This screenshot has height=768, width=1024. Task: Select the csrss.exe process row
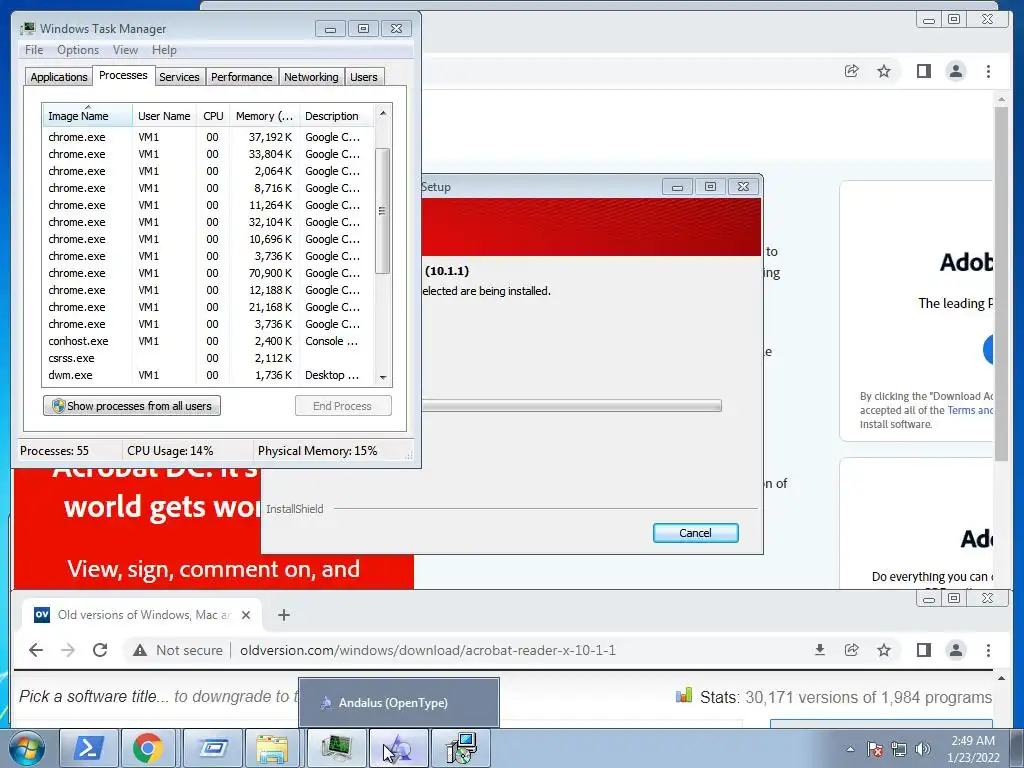208,358
